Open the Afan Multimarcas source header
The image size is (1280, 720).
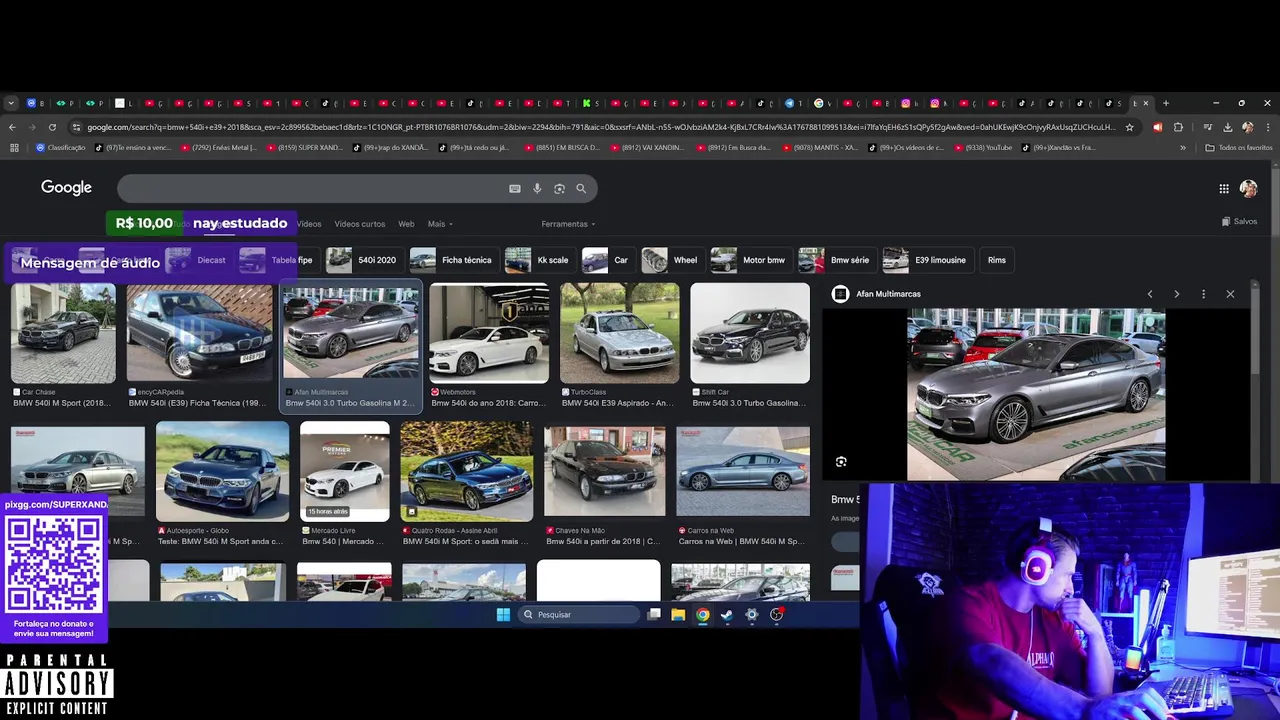click(877, 294)
